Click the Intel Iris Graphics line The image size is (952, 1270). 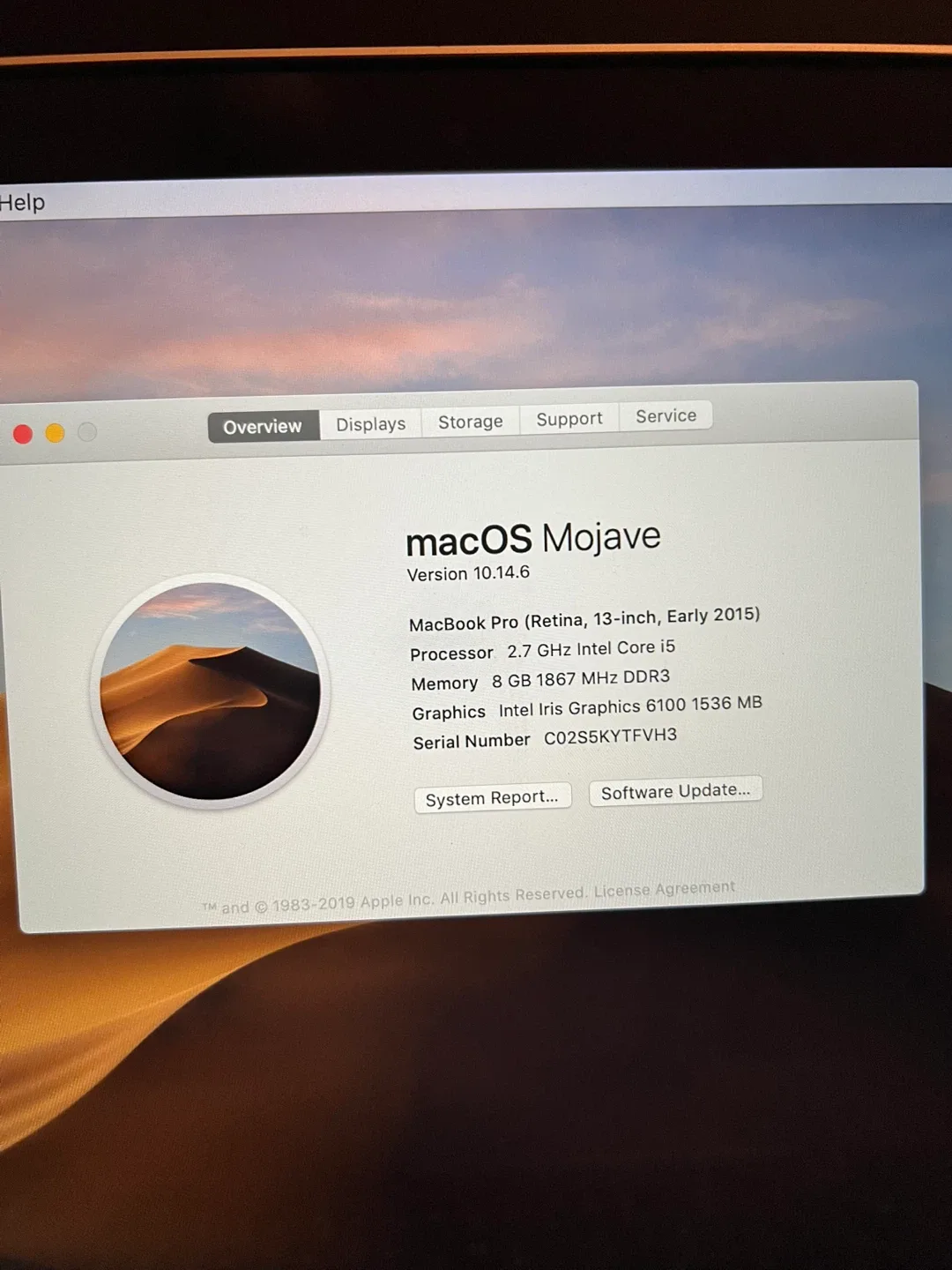point(587,708)
